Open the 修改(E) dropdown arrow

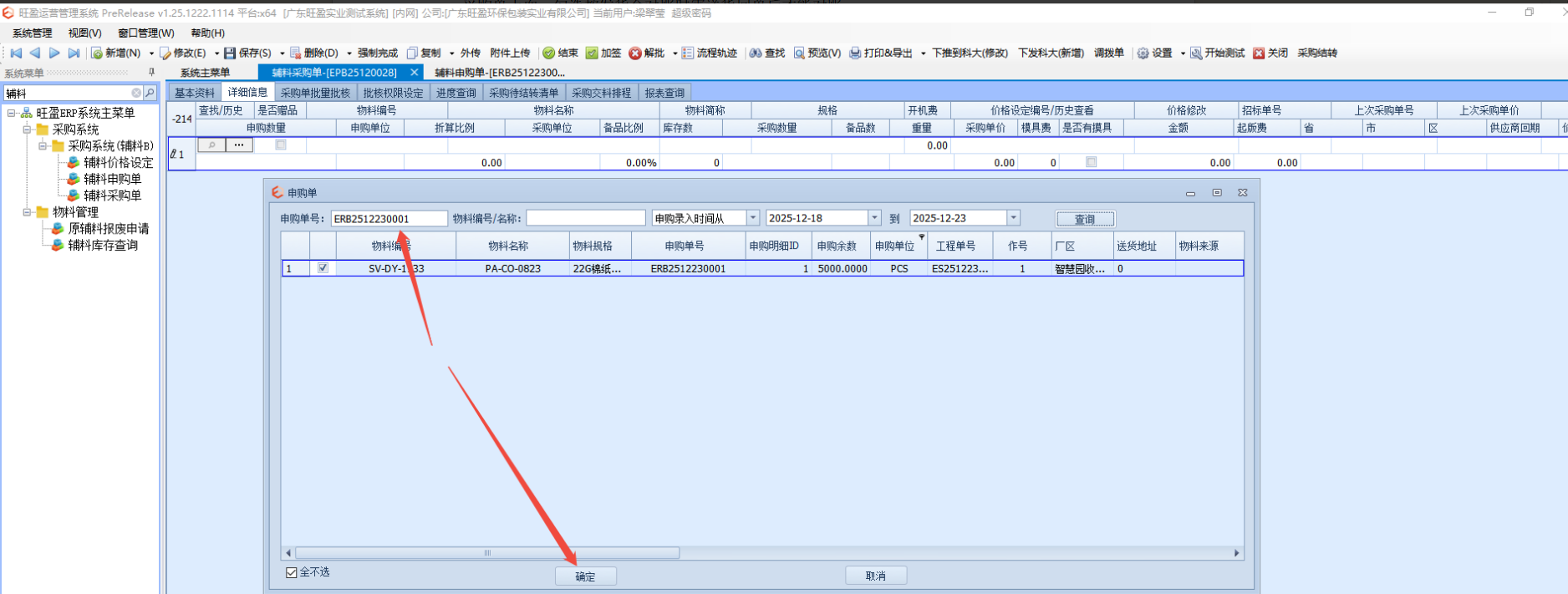216,53
